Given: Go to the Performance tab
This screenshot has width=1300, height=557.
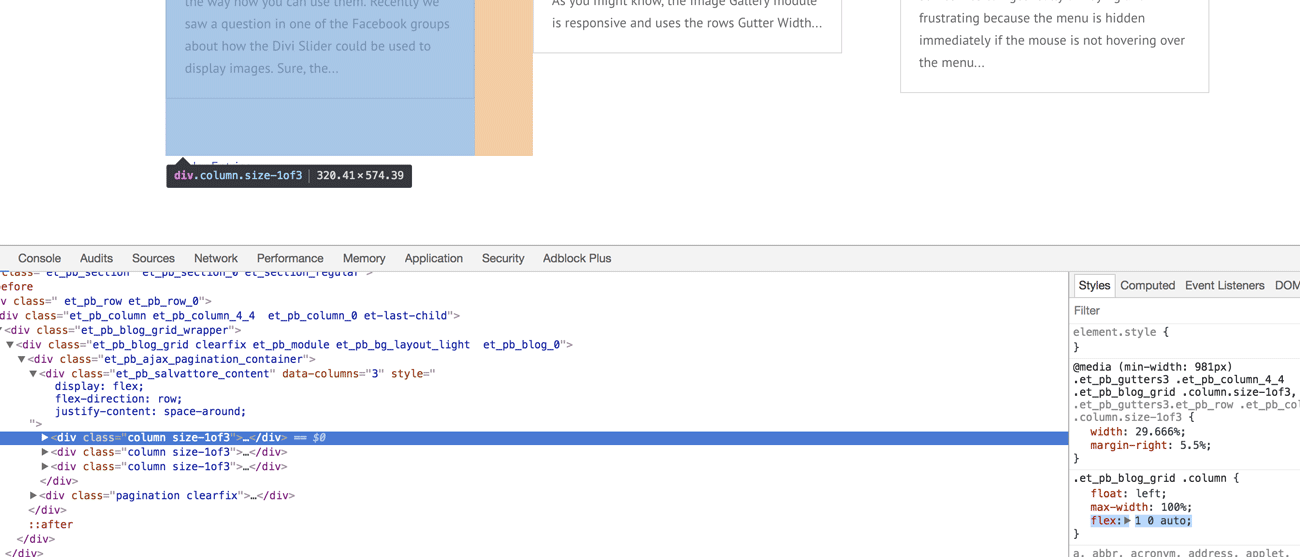Looking at the screenshot, I should 290,258.
